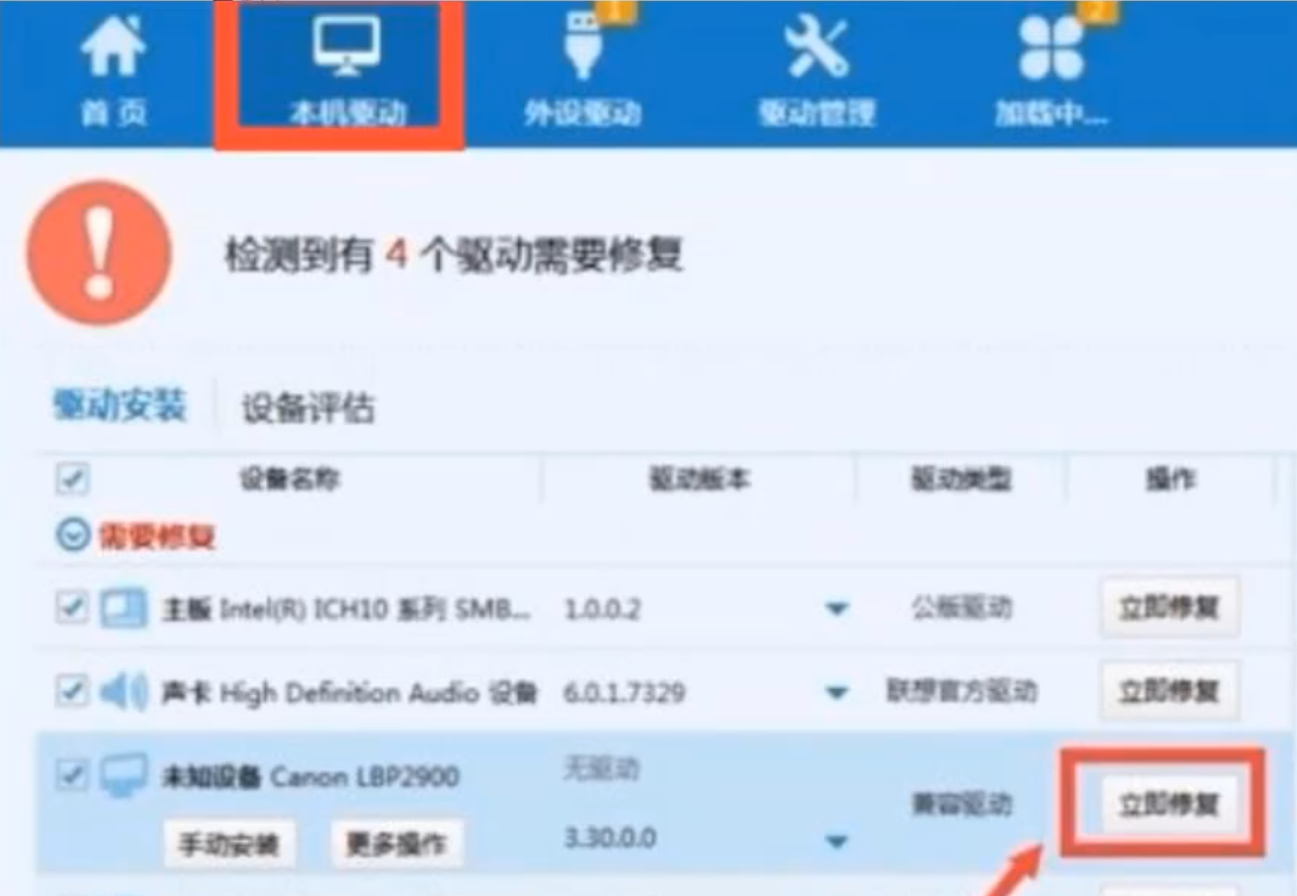This screenshot has height=896, width=1297.
Task: Collapse the 需要修复 section
Action: [x=72, y=537]
